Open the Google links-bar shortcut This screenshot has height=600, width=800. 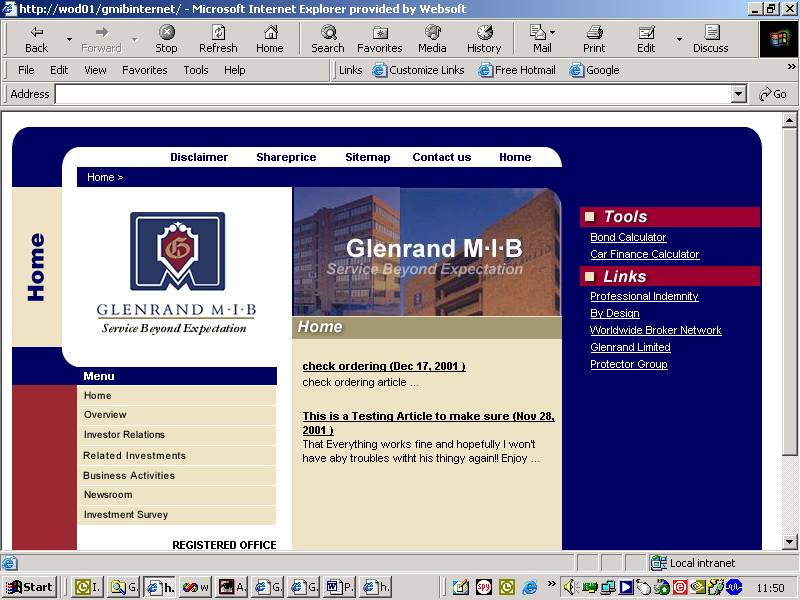594,70
